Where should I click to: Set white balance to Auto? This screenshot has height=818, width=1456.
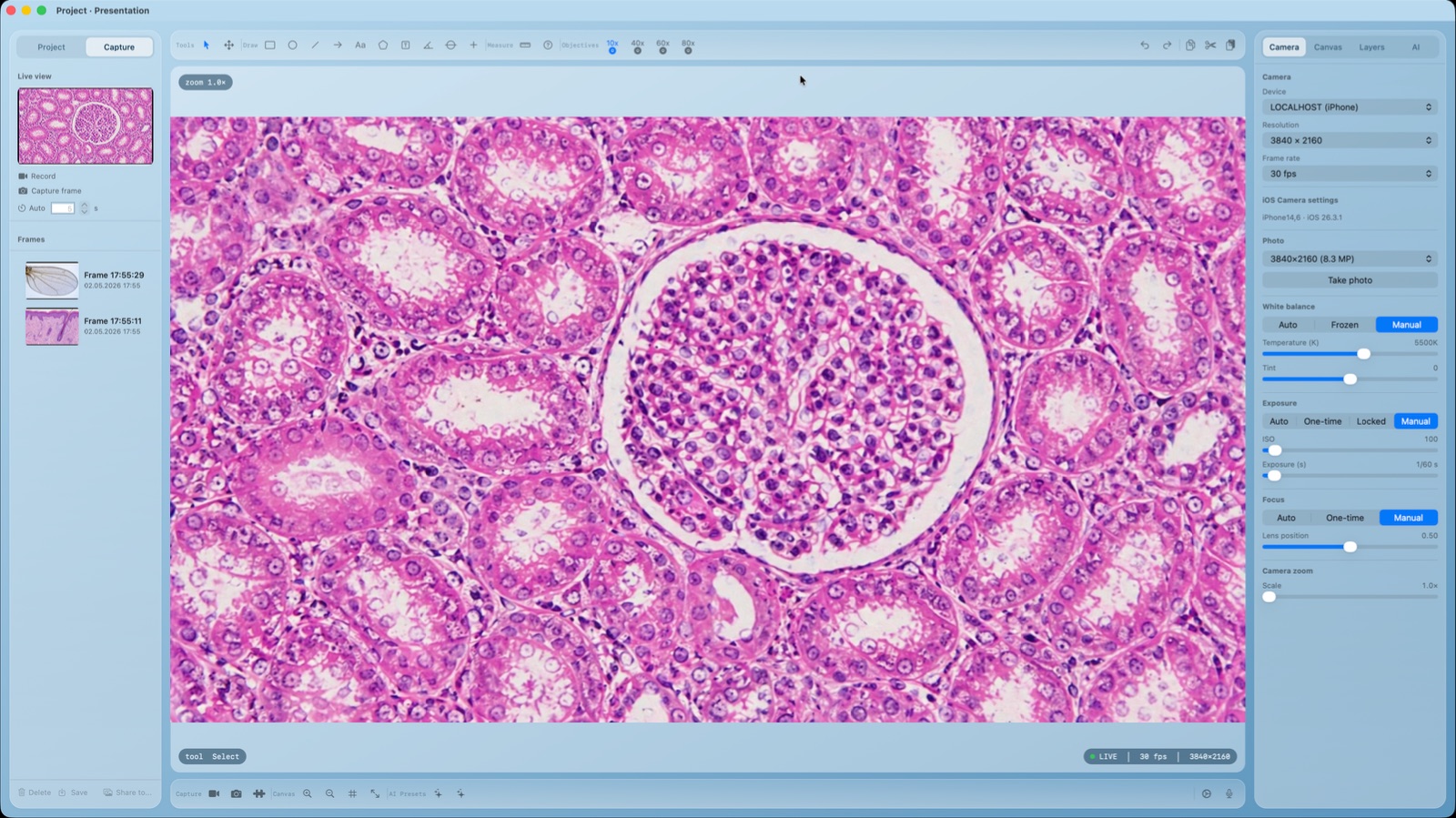point(1288,325)
